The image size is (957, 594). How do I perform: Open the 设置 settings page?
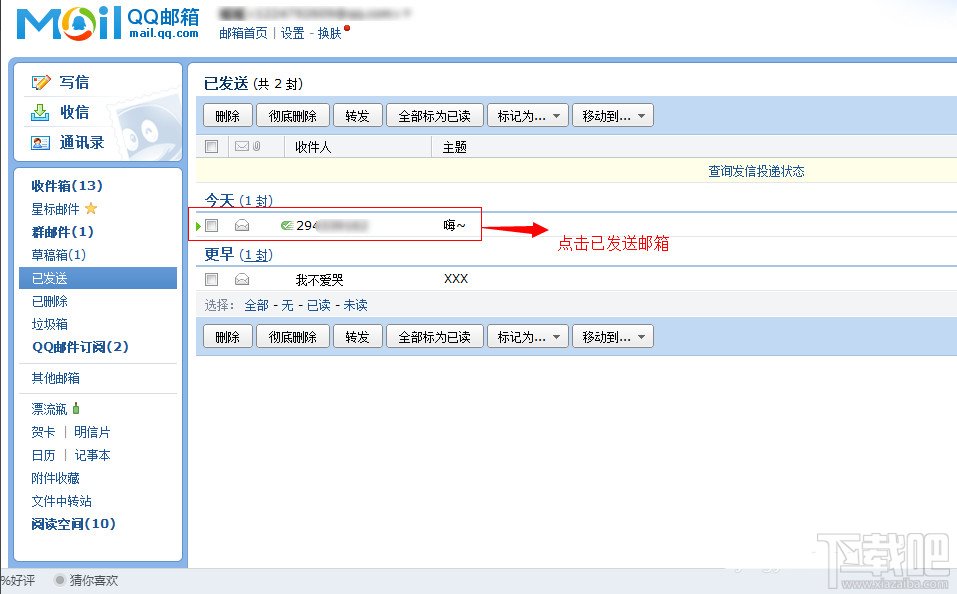tap(291, 33)
